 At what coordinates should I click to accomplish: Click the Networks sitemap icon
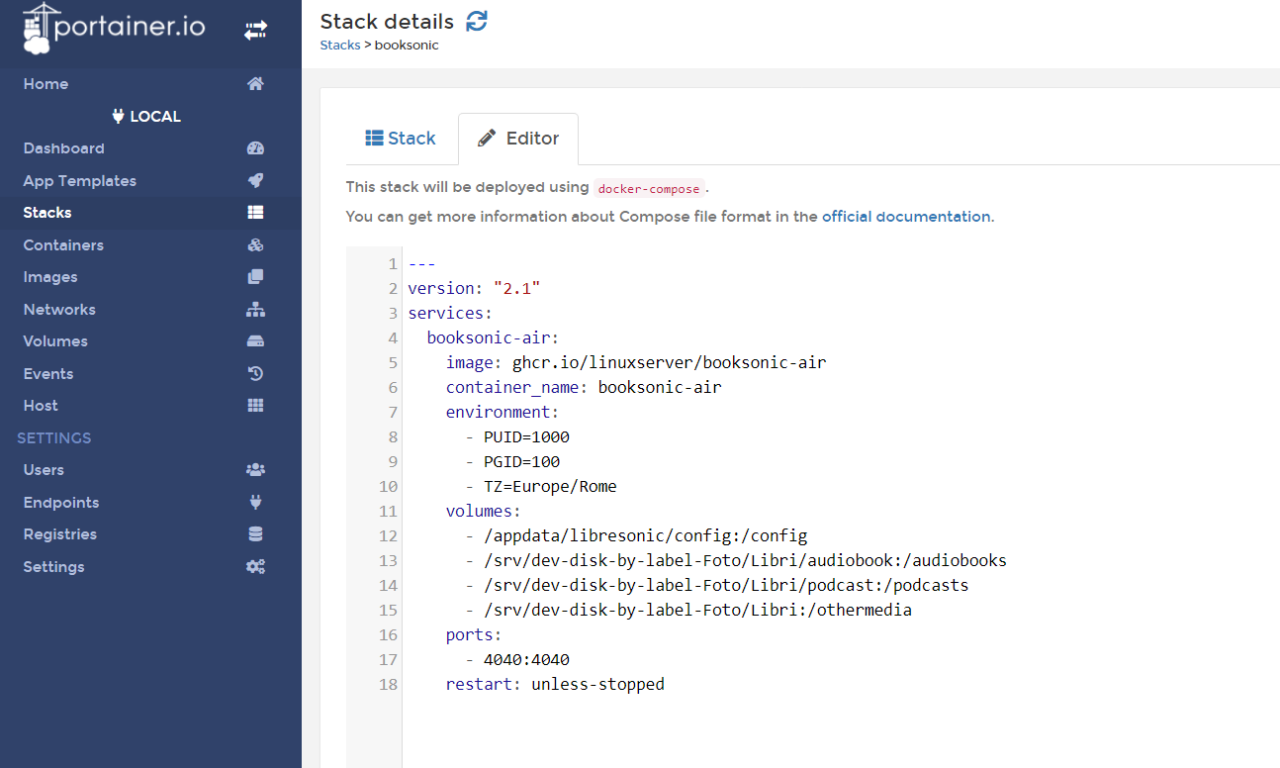click(x=255, y=309)
